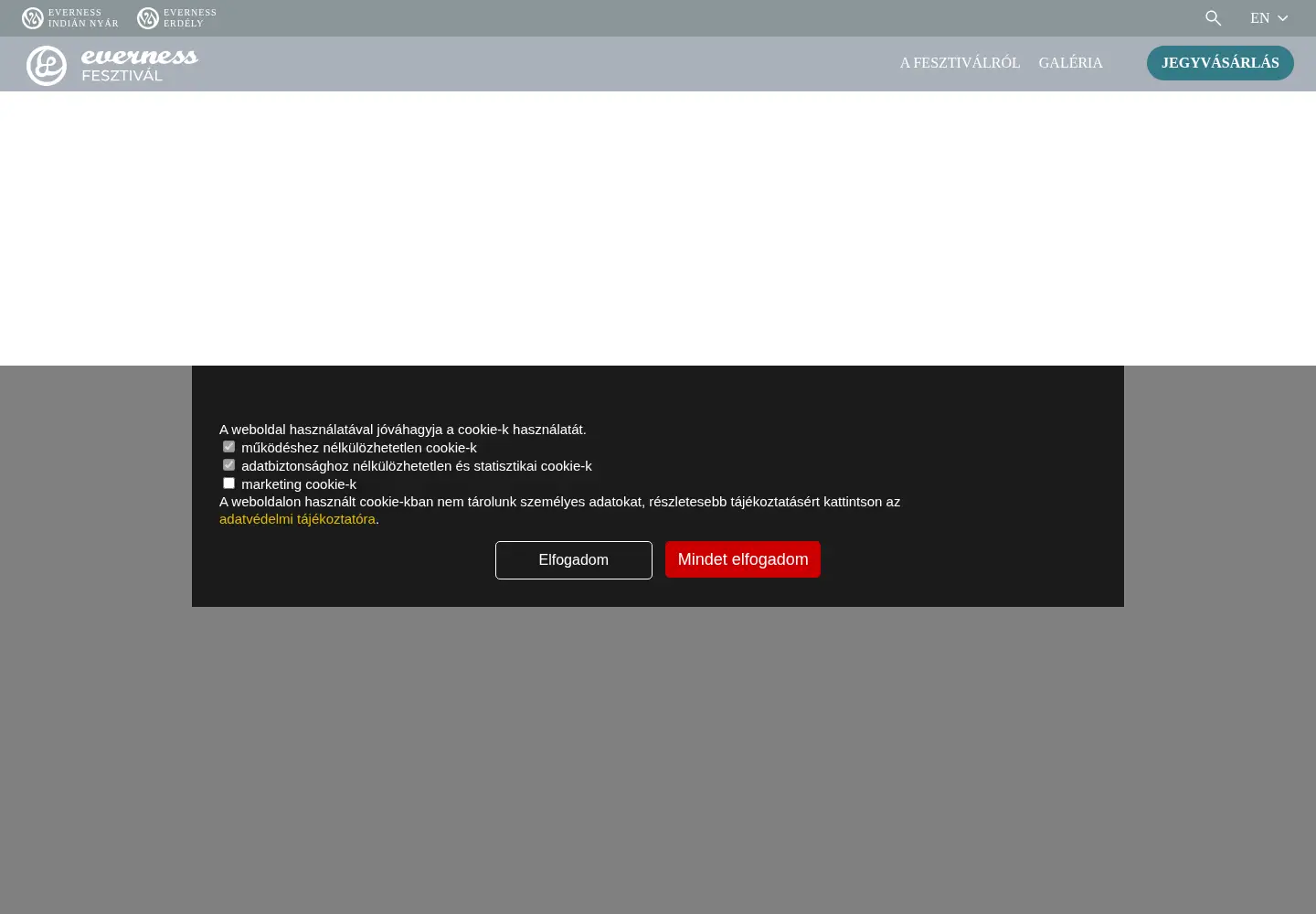Click the adatbiztonsághoz nélkülözhetetlen és statisztikai label
The width and height of the screenshot is (1316, 914).
point(417,466)
